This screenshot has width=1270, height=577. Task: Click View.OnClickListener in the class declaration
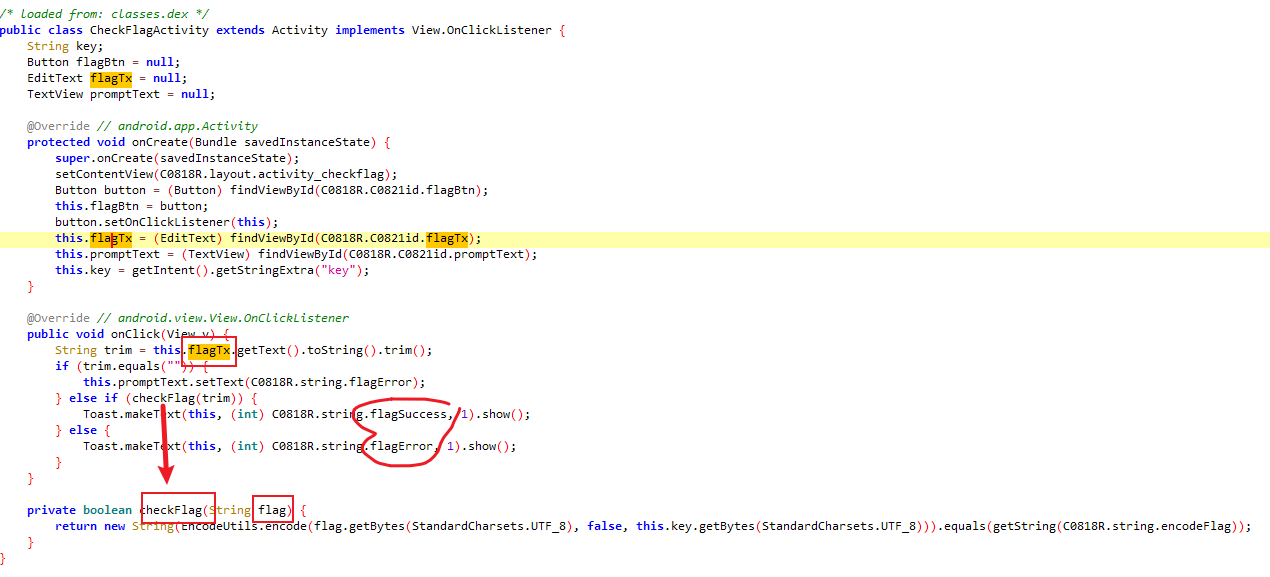pyautogui.click(x=482, y=30)
